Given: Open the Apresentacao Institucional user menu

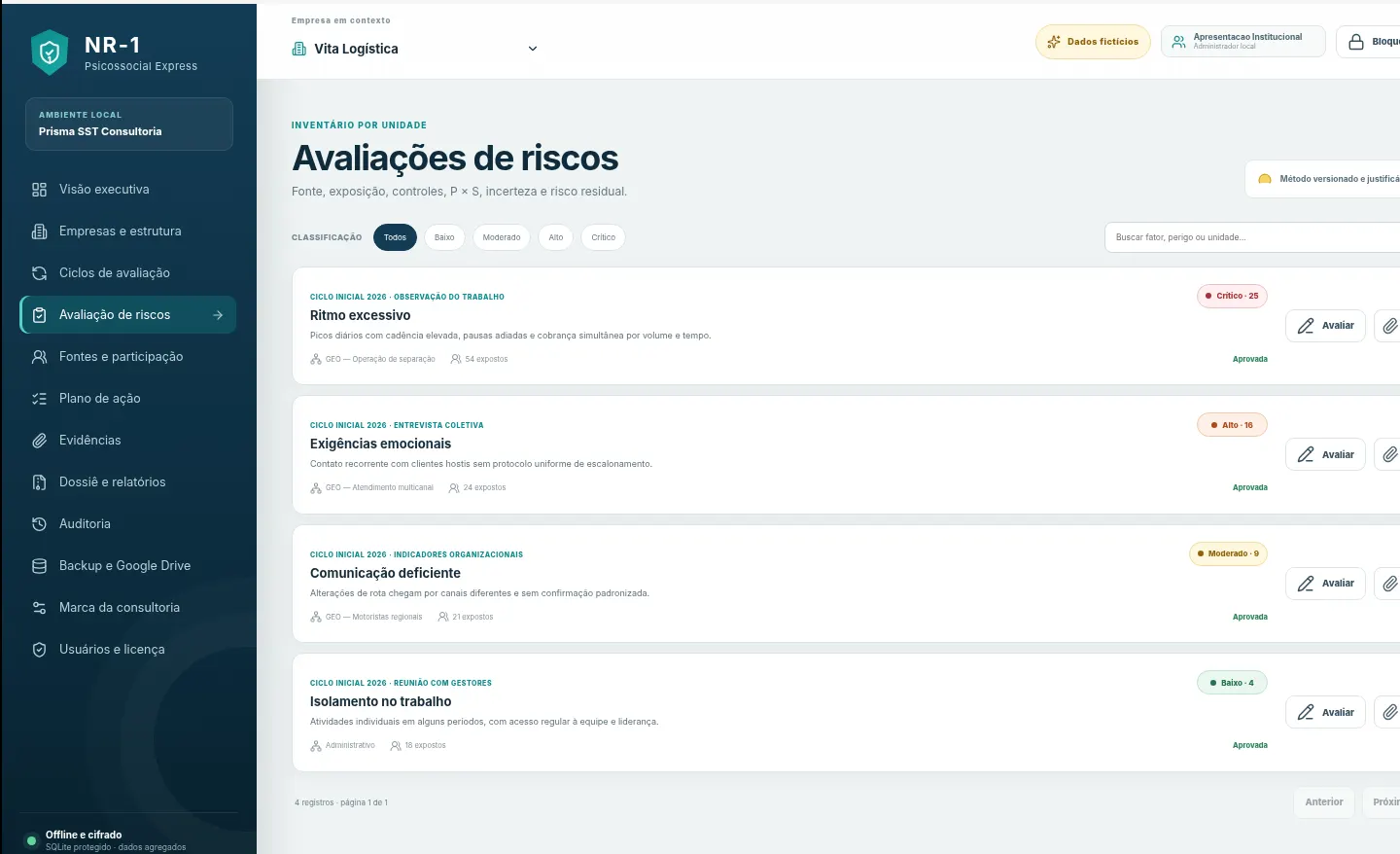Looking at the screenshot, I should point(1242,42).
